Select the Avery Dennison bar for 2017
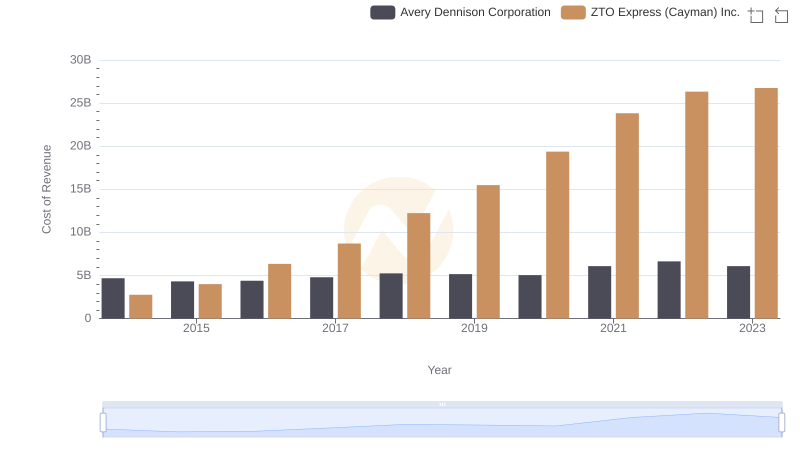The width and height of the screenshot is (800, 461). click(321, 298)
